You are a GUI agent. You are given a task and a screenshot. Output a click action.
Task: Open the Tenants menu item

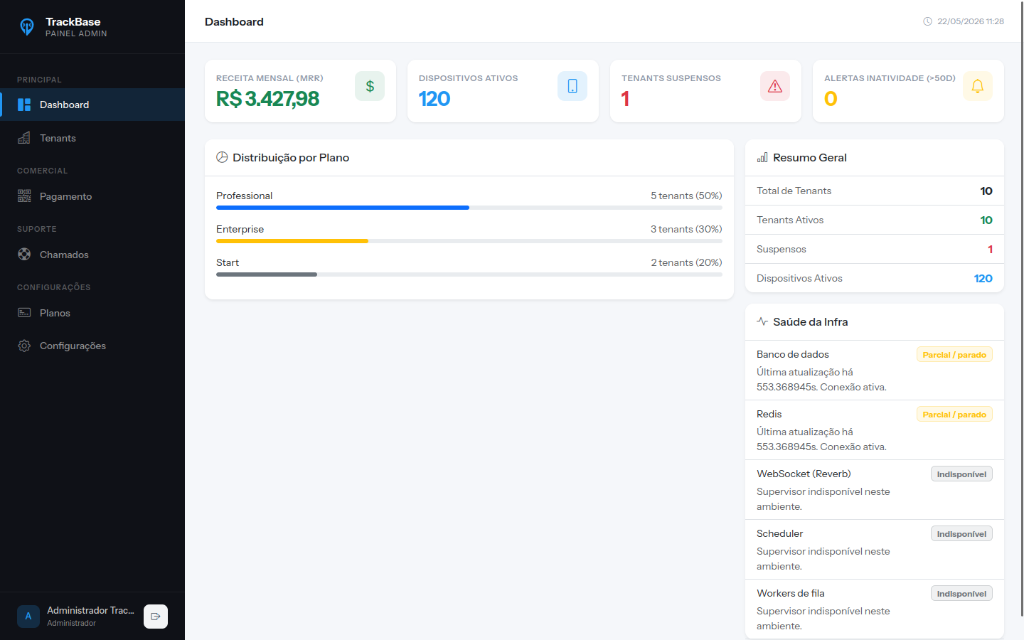[x=93, y=138]
